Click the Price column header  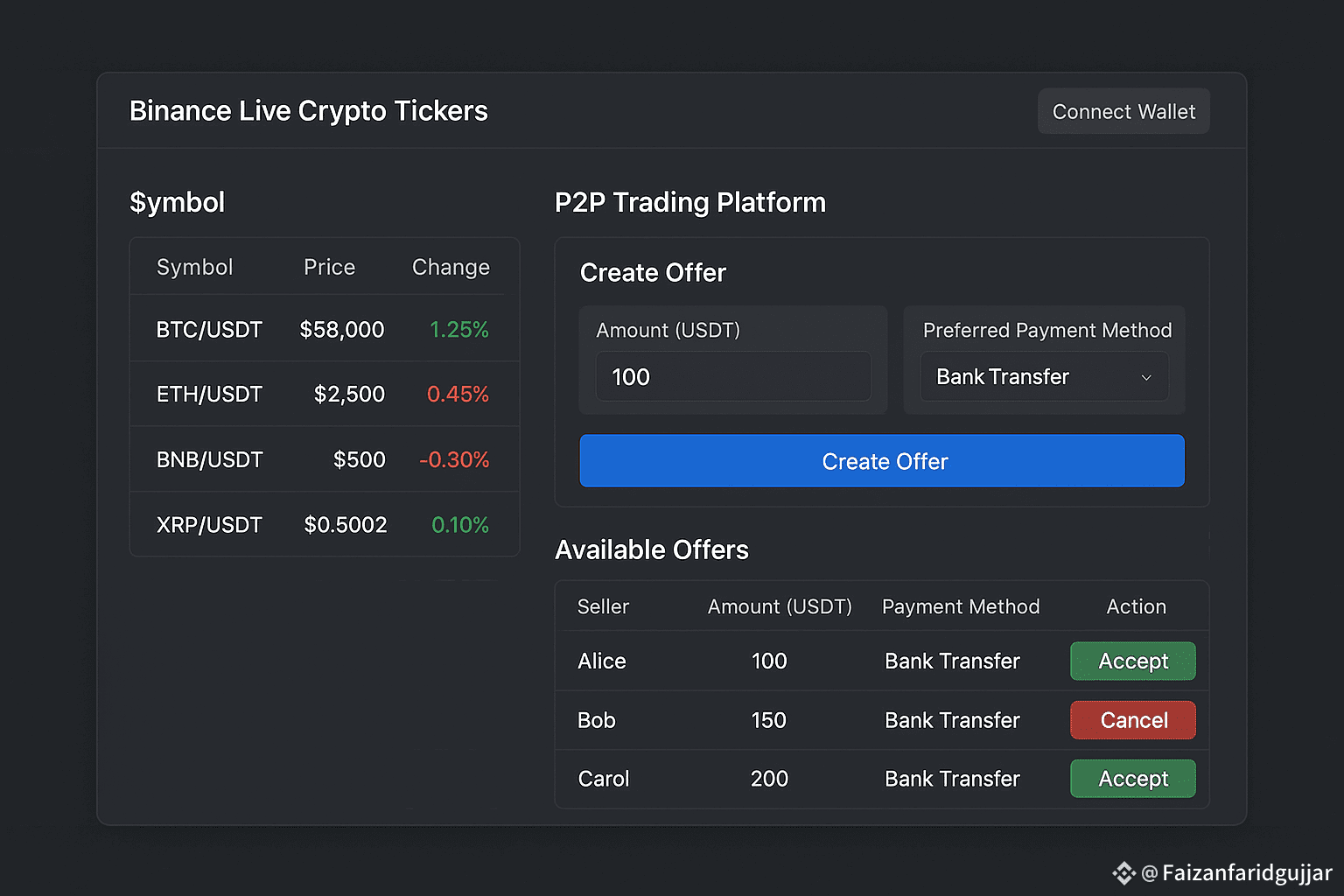point(330,267)
